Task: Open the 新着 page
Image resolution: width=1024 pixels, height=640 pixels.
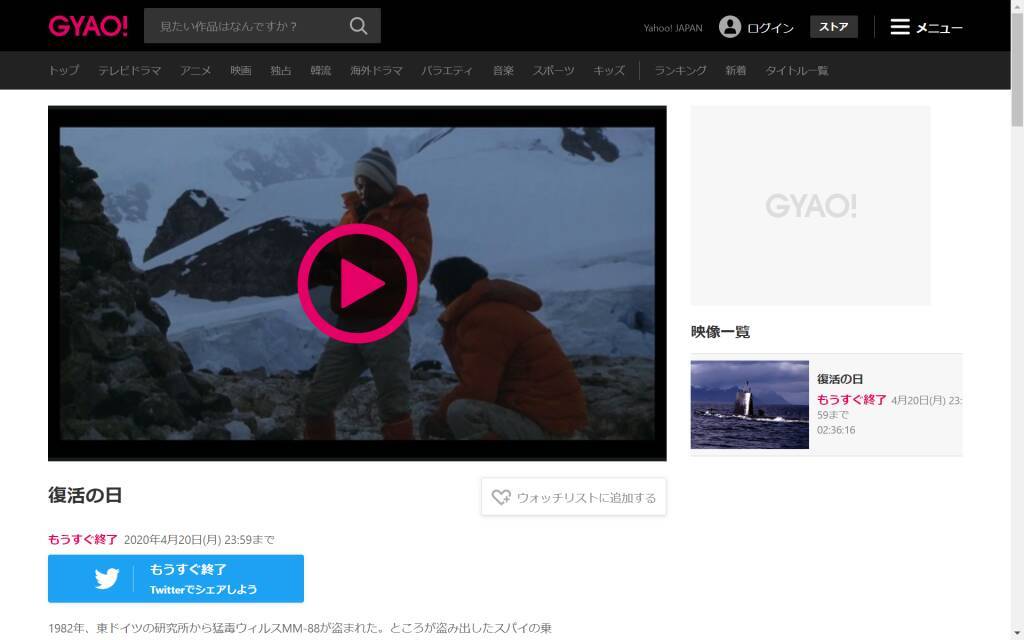Action: click(x=735, y=71)
